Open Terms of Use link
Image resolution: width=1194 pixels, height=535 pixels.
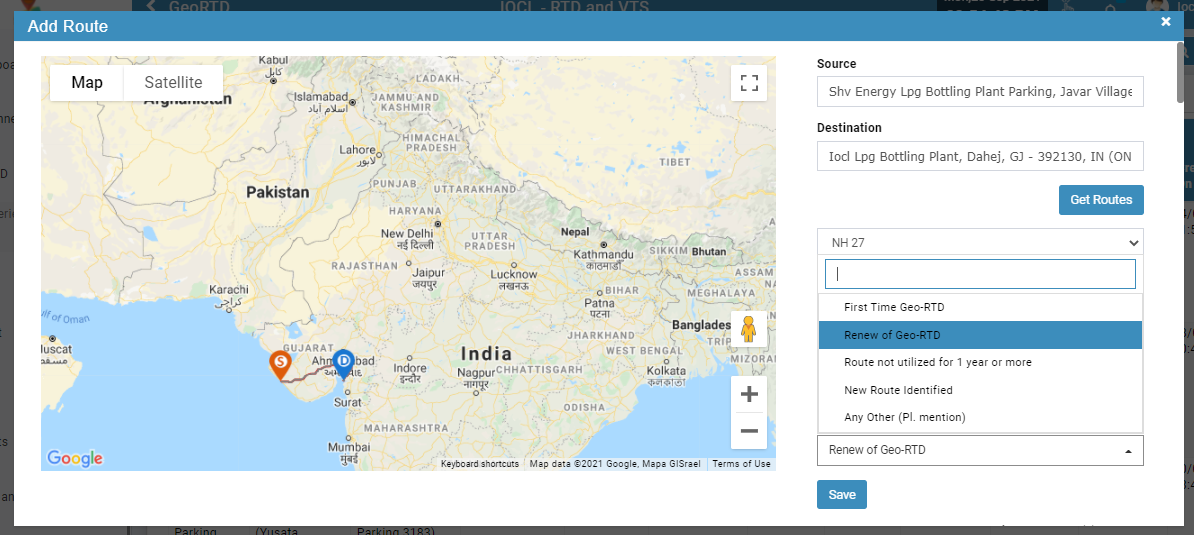741,464
